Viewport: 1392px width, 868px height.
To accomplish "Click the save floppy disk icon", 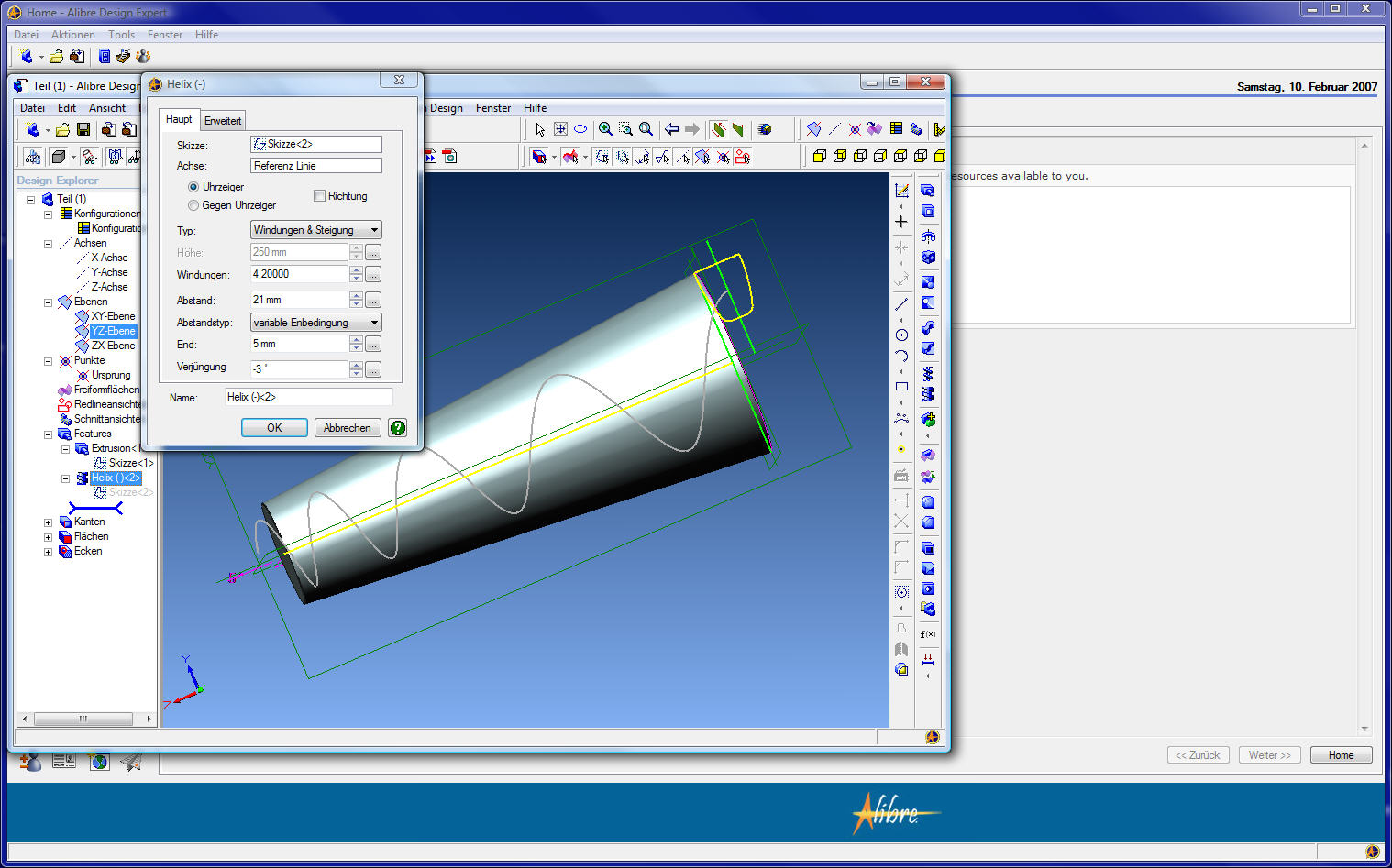I will (83, 129).
